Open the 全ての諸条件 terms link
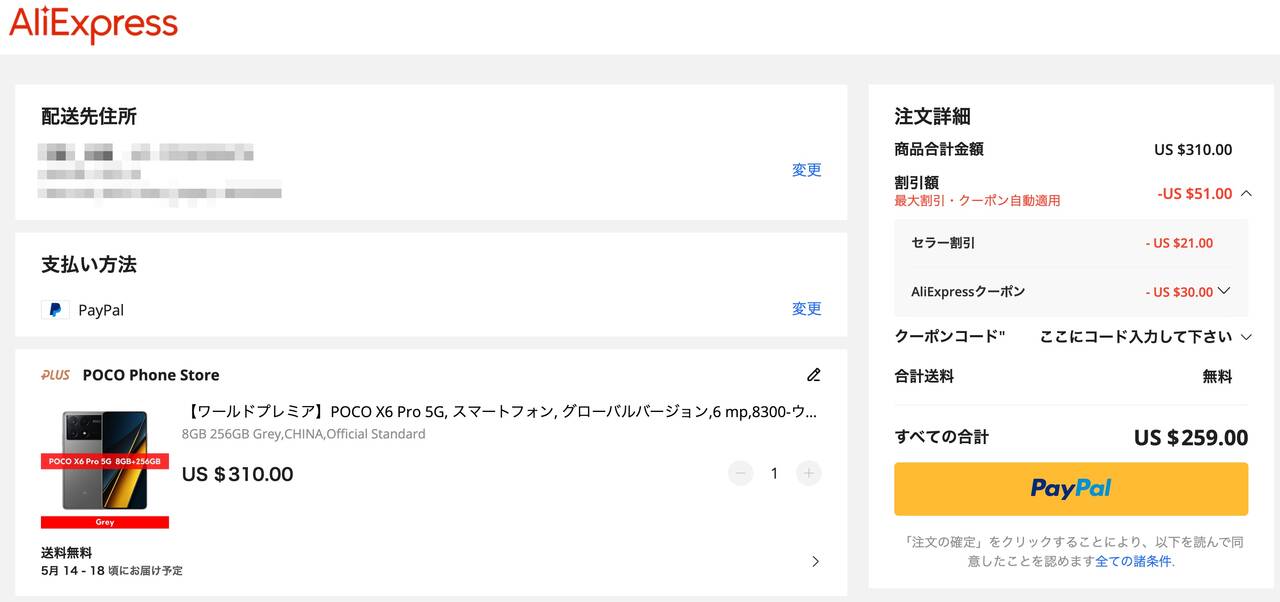The width and height of the screenshot is (1280, 602). point(1133,561)
